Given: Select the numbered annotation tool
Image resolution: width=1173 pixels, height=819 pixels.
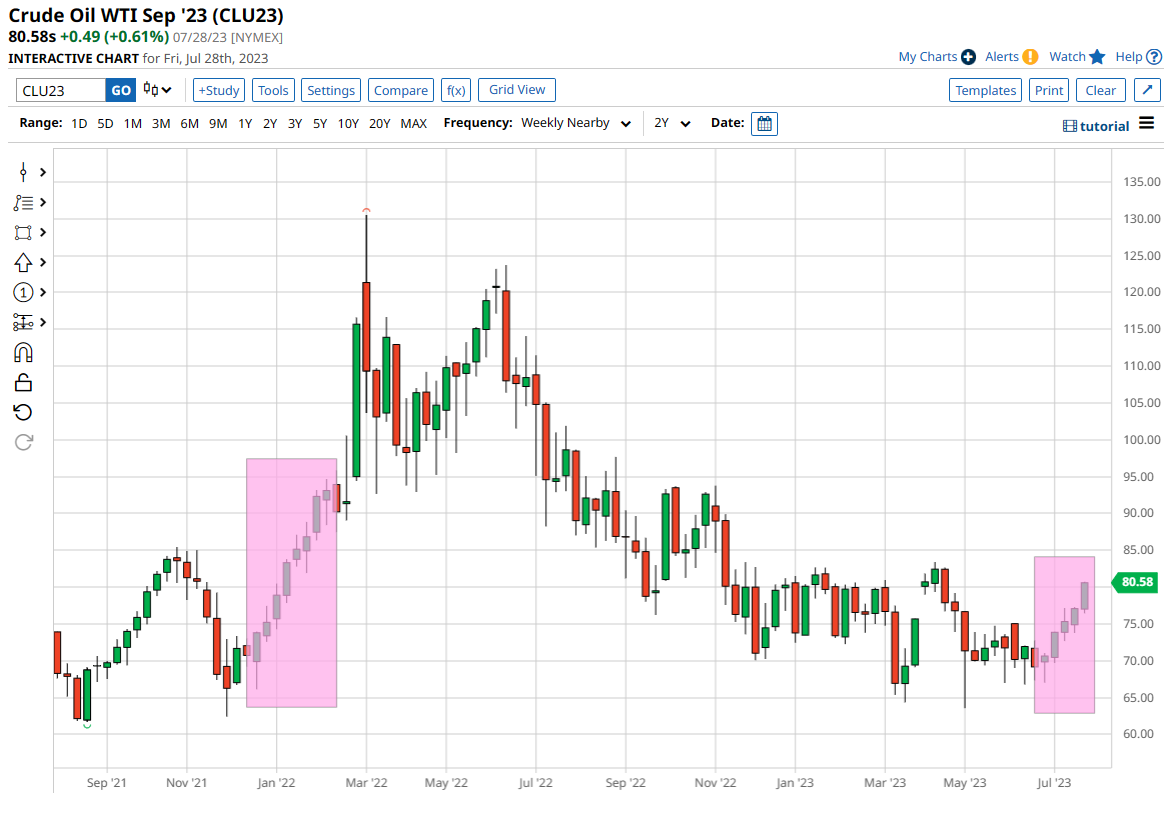Looking at the screenshot, I should [23, 292].
